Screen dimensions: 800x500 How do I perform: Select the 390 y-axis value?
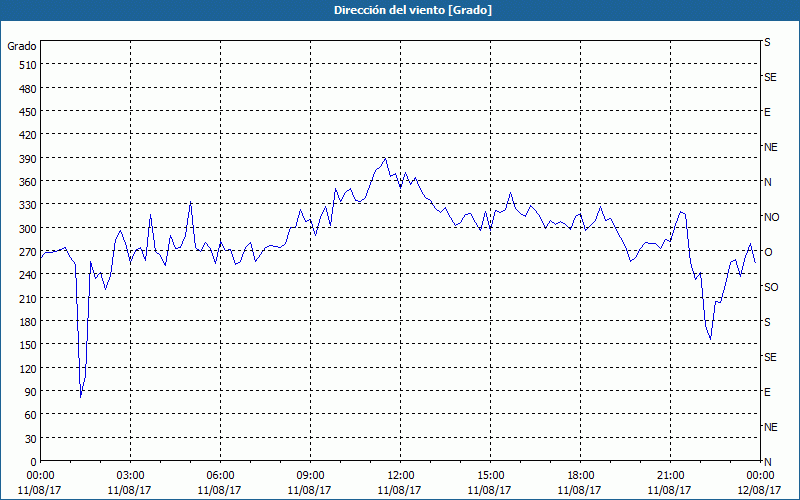[29, 159]
